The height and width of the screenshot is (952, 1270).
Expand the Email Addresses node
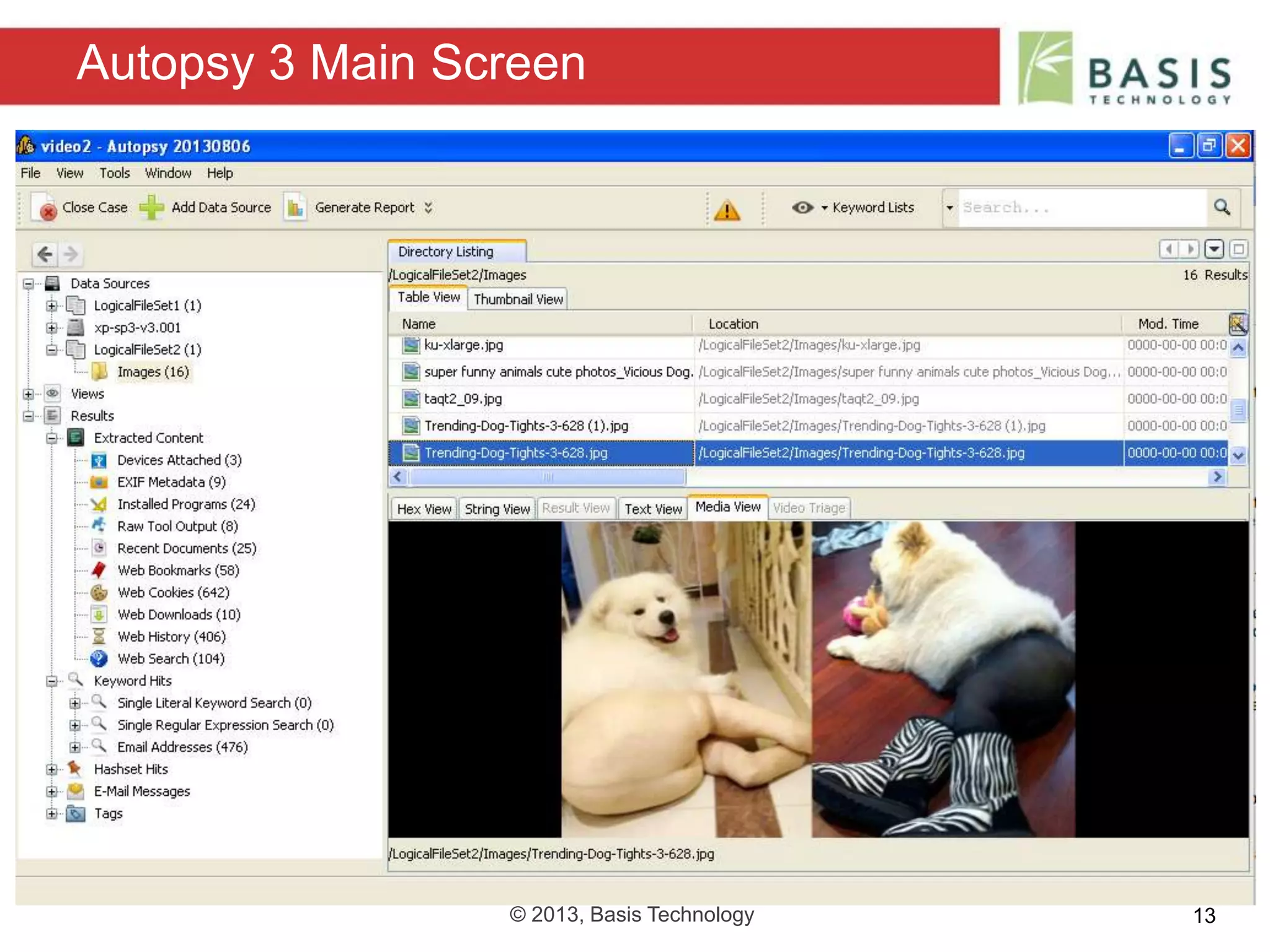75,747
